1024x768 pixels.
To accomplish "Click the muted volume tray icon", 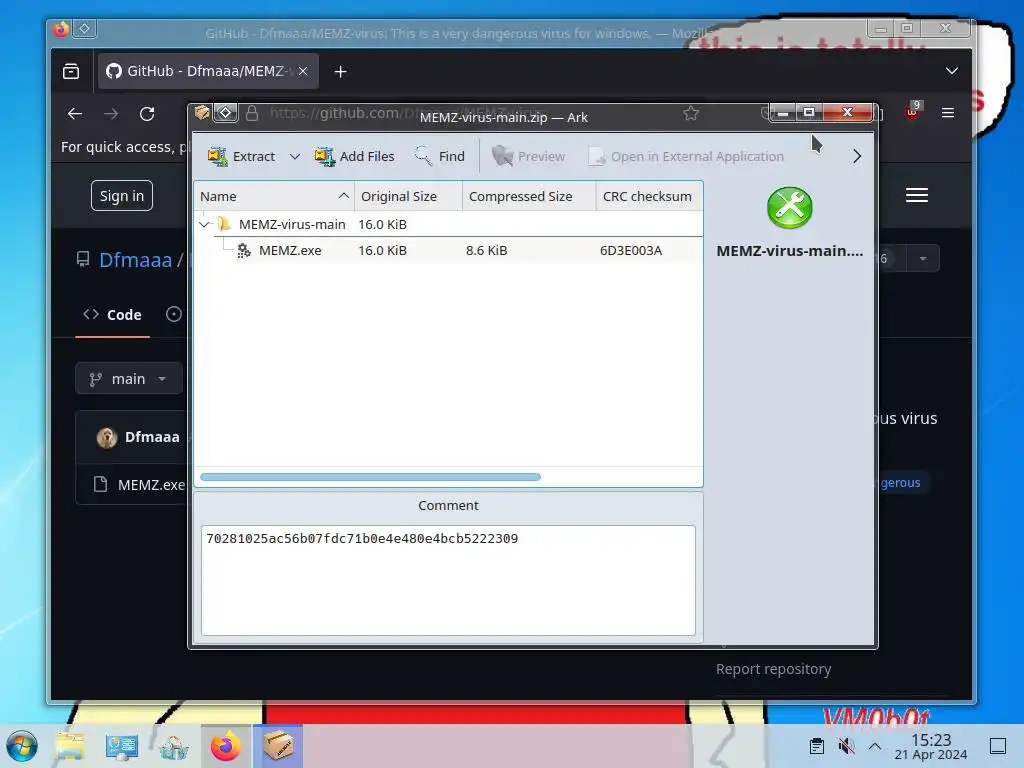I will pyautogui.click(x=846, y=746).
